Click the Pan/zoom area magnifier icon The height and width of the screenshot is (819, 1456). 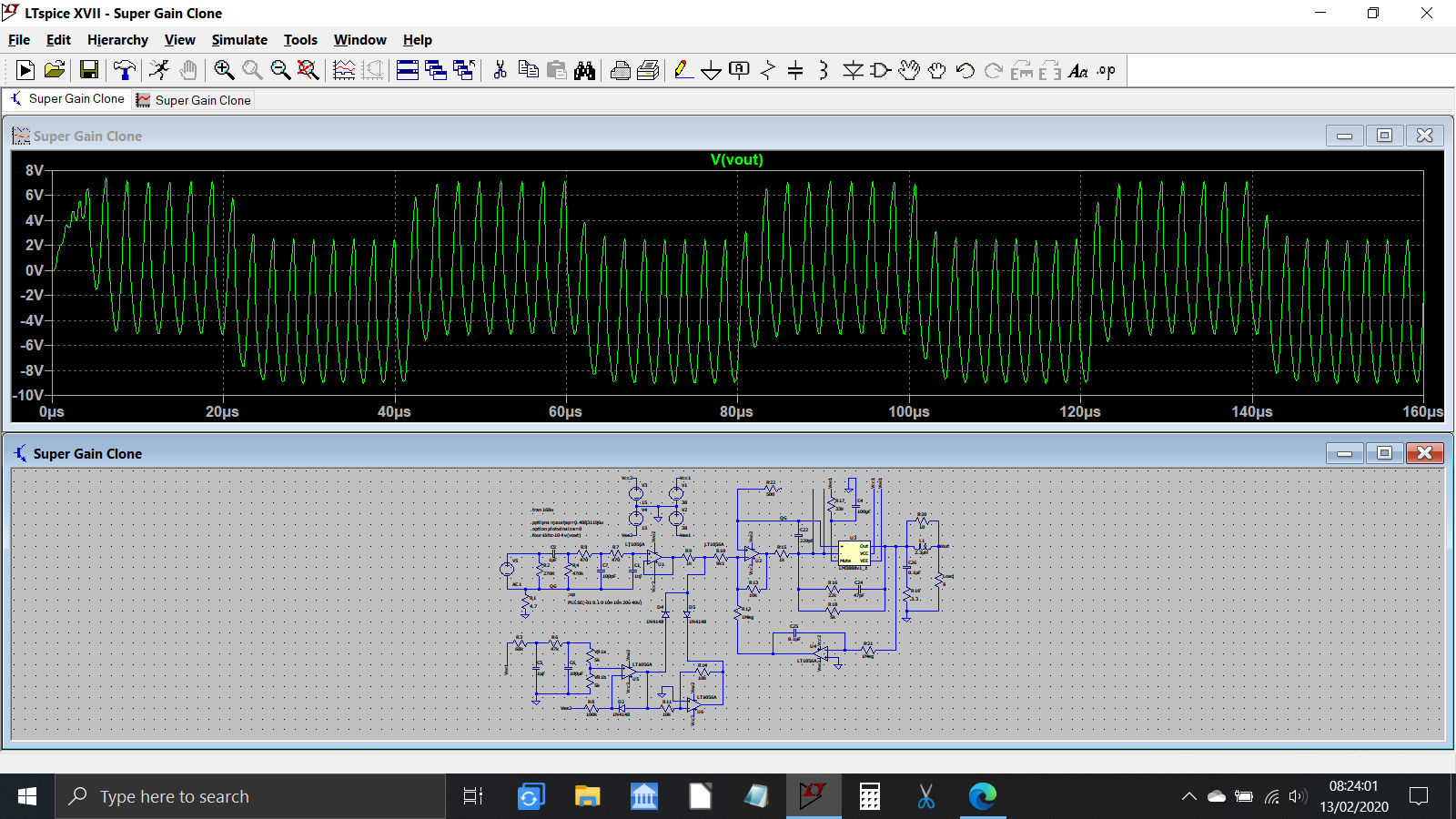tap(252, 70)
